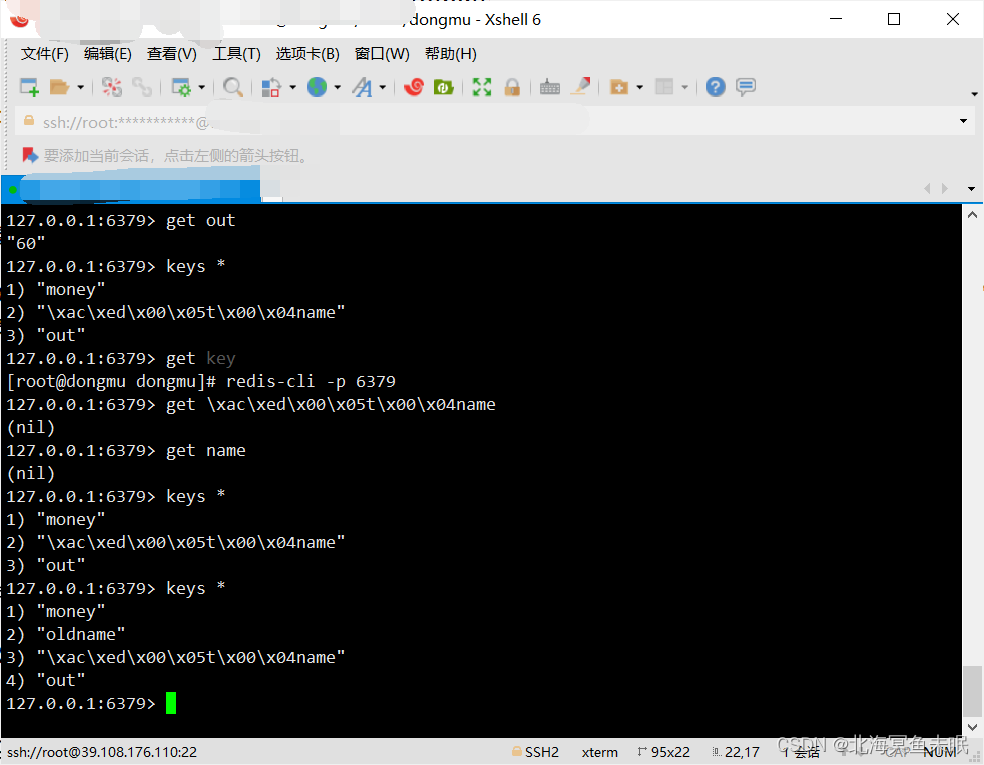Expand the Font dropdown arrow
The image size is (984, 765).
click(382, 87)
